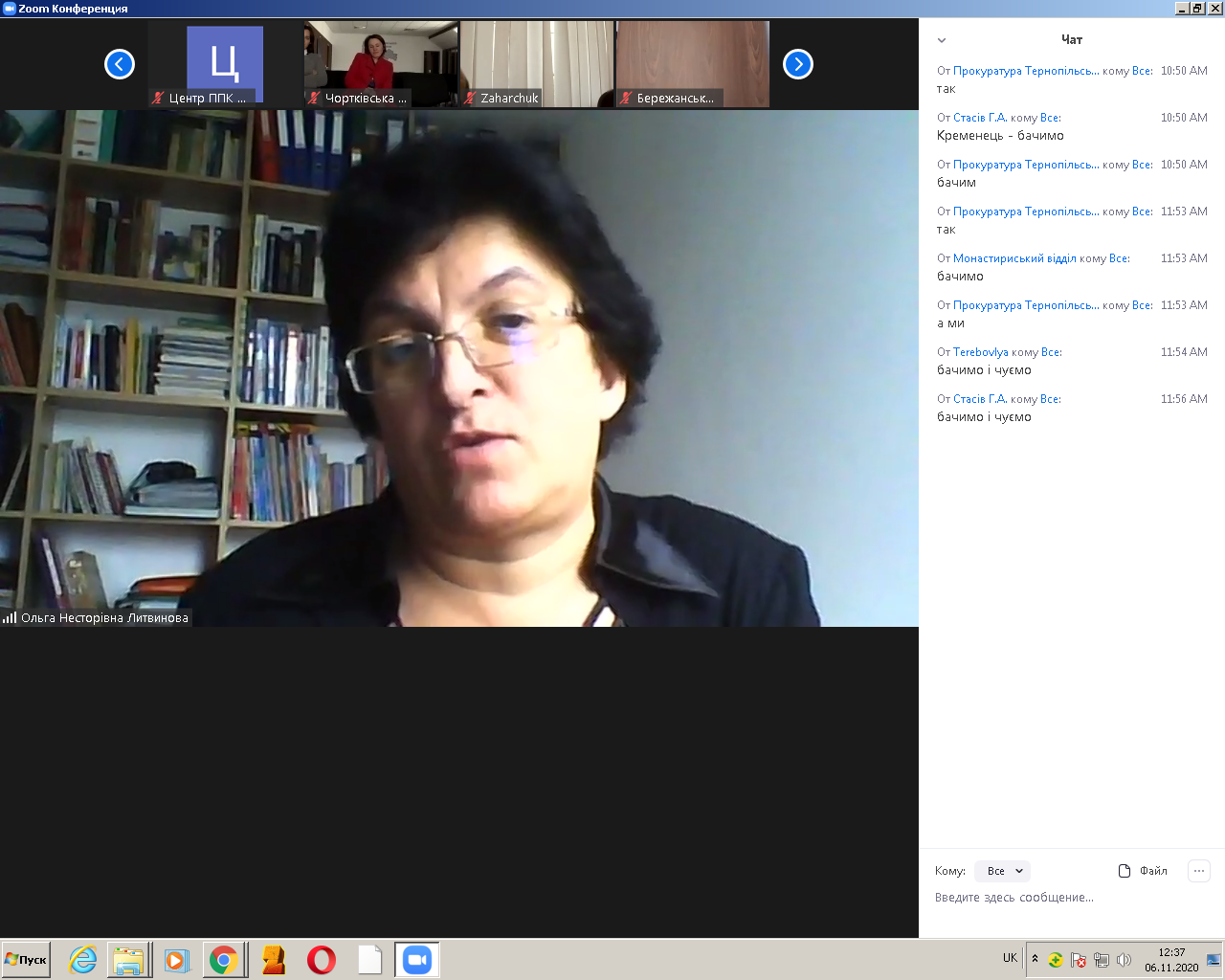Viewport: 1225px width, 980px height.
Task: Click the main speaker video of Ольга Литвинова
Action: 459,368
